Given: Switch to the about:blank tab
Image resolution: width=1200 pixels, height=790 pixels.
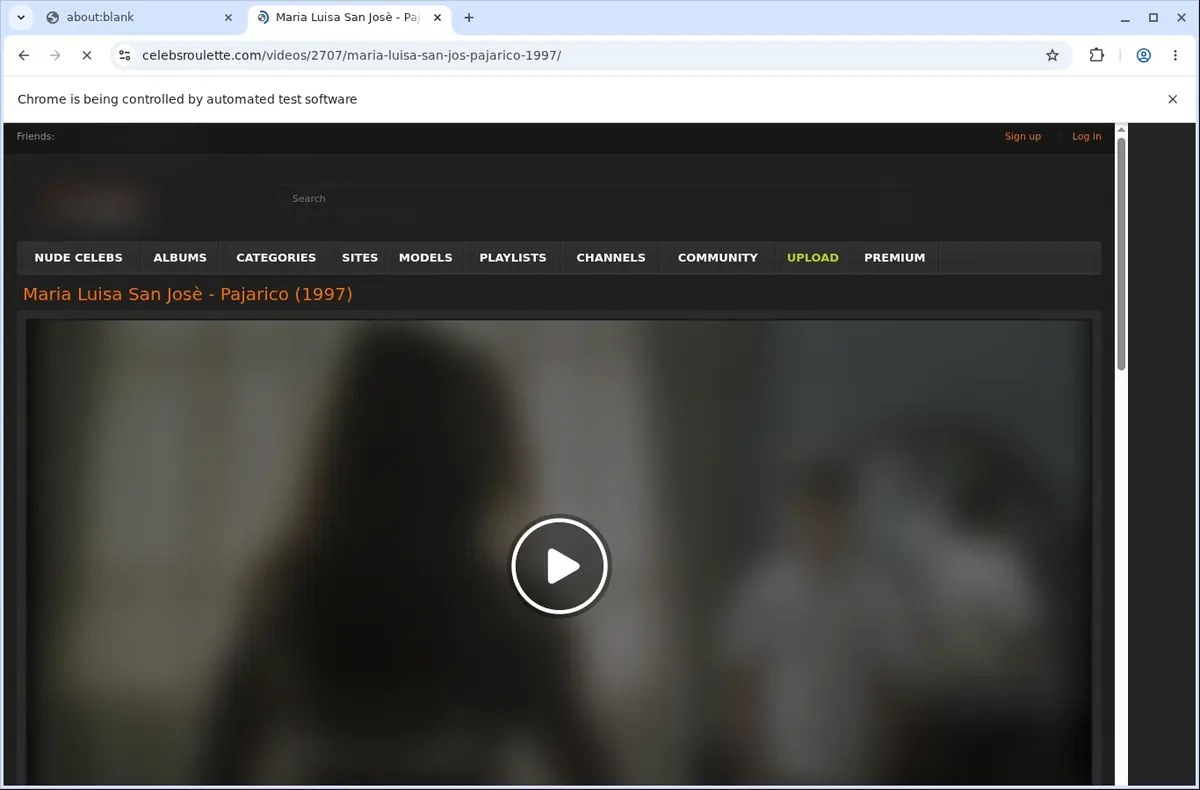Looking at the screenshot, I should pyautogui.click(x=140, y=17).
